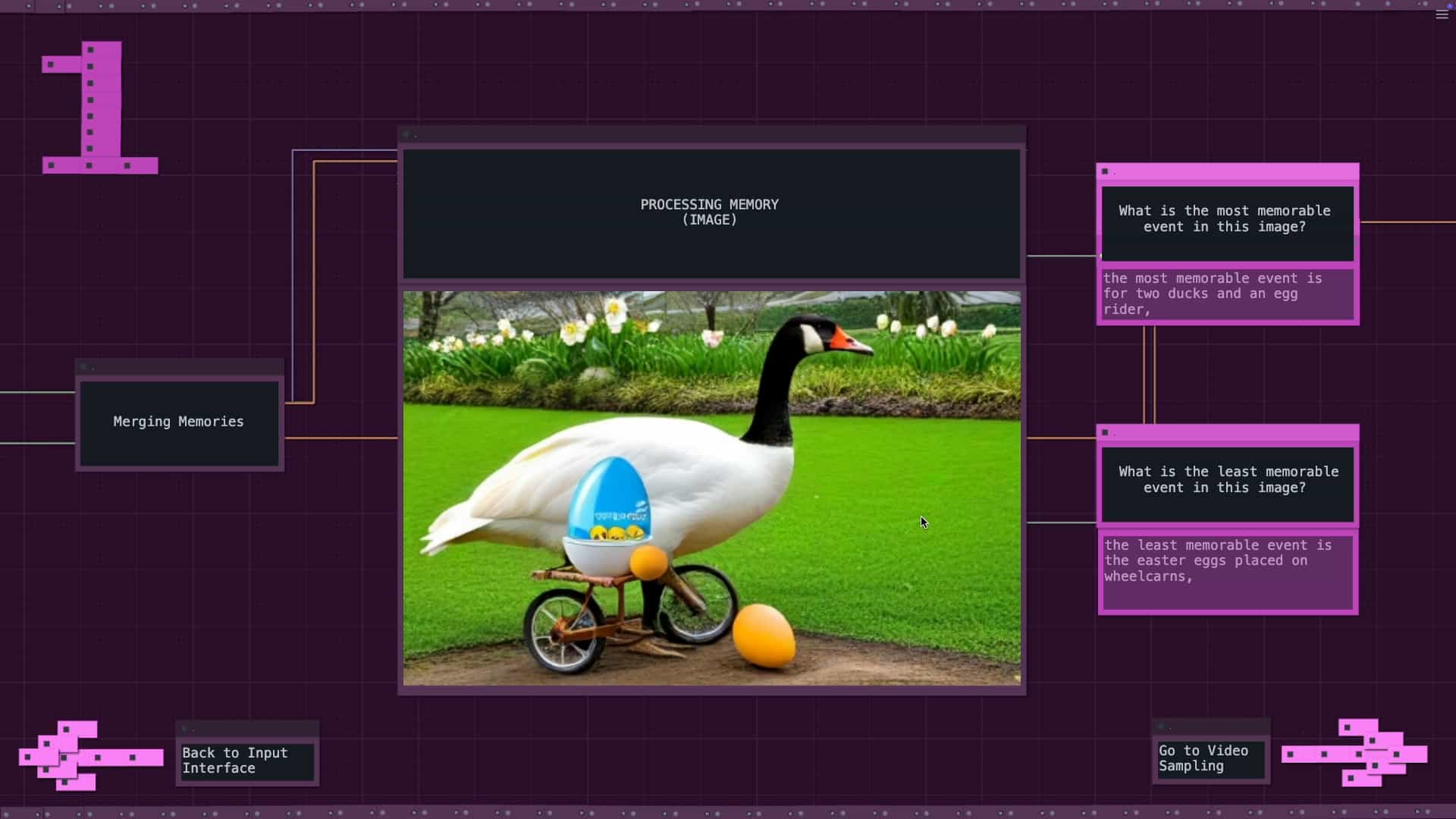Click the title bar dot on the Back to Input node
Screen dimensions: 1456x819
coord(184,728)
